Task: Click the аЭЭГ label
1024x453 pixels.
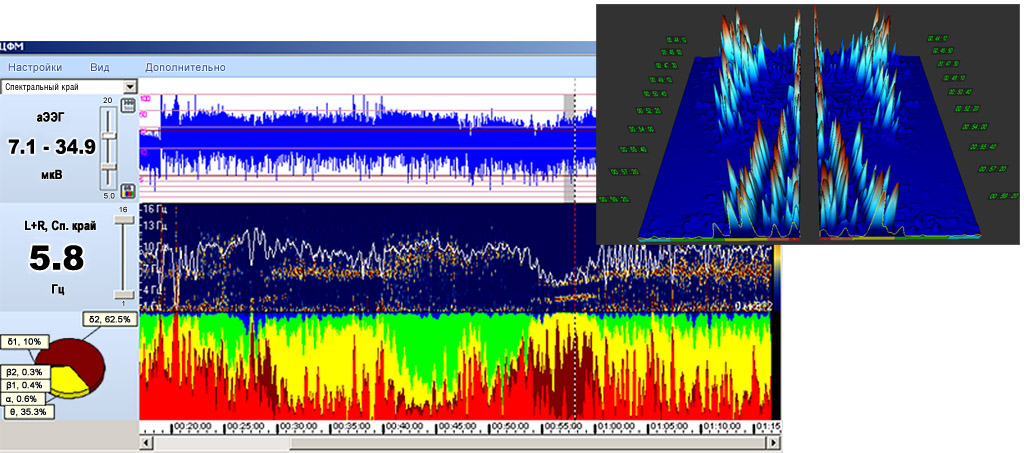Action: pos(51,118)
